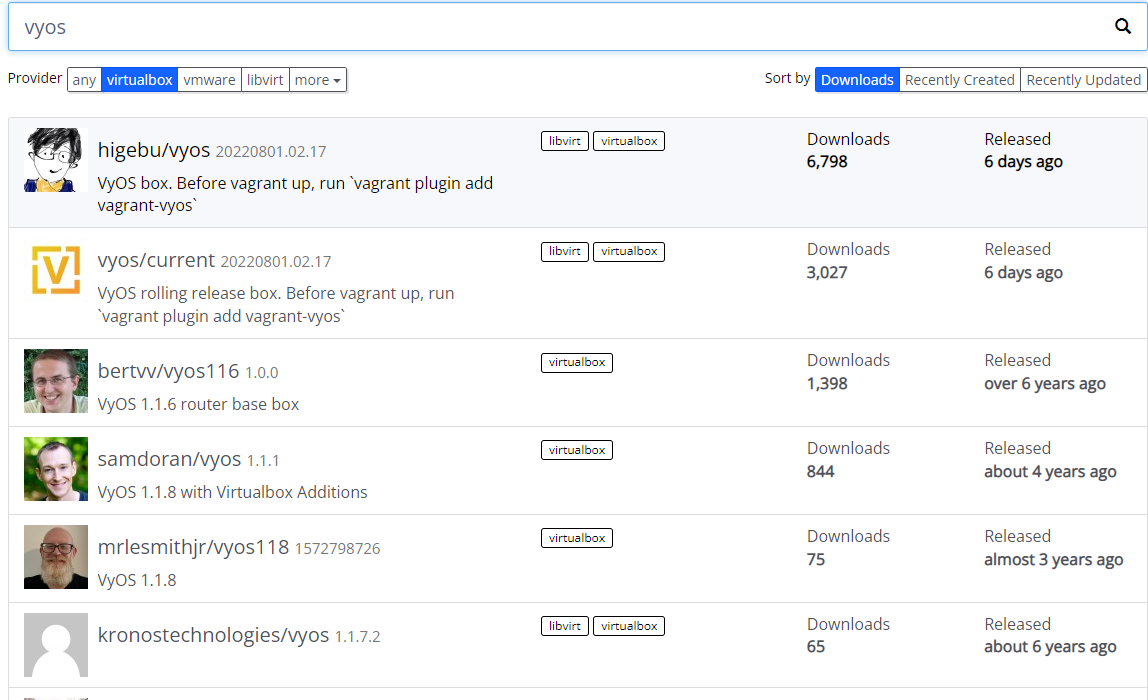Screen dimensions: 1148x700
Task: Click the 1,398 downloads count
Action: [827, 384]
